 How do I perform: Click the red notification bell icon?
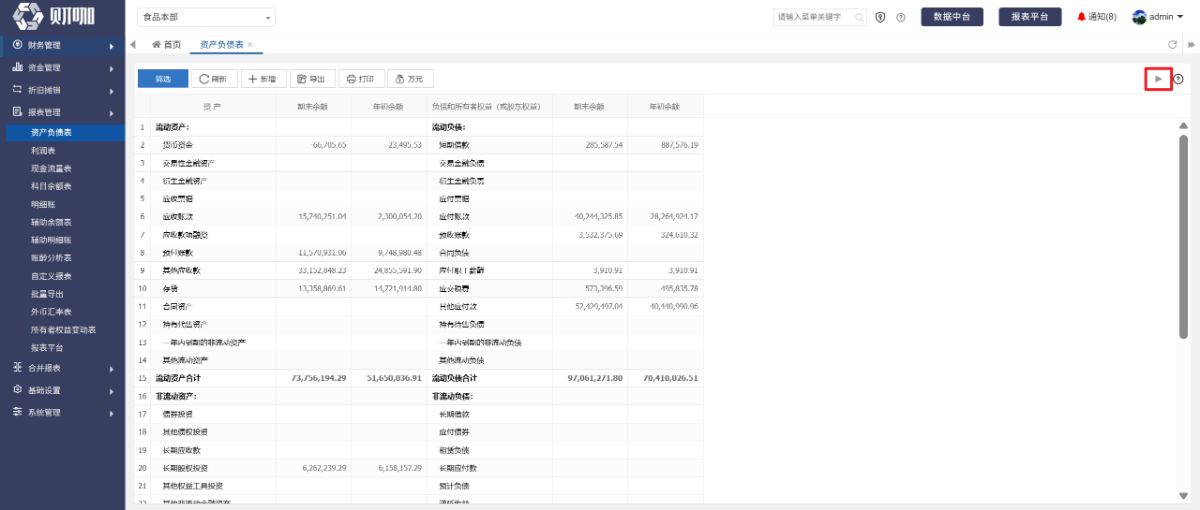1082,17
